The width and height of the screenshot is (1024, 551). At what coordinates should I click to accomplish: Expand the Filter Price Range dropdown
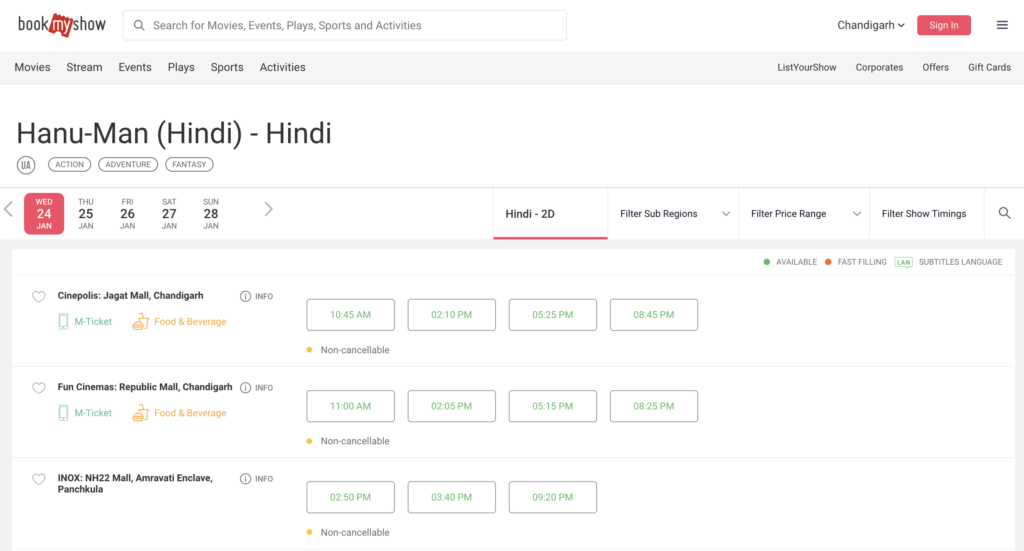(x=804, y=214)
